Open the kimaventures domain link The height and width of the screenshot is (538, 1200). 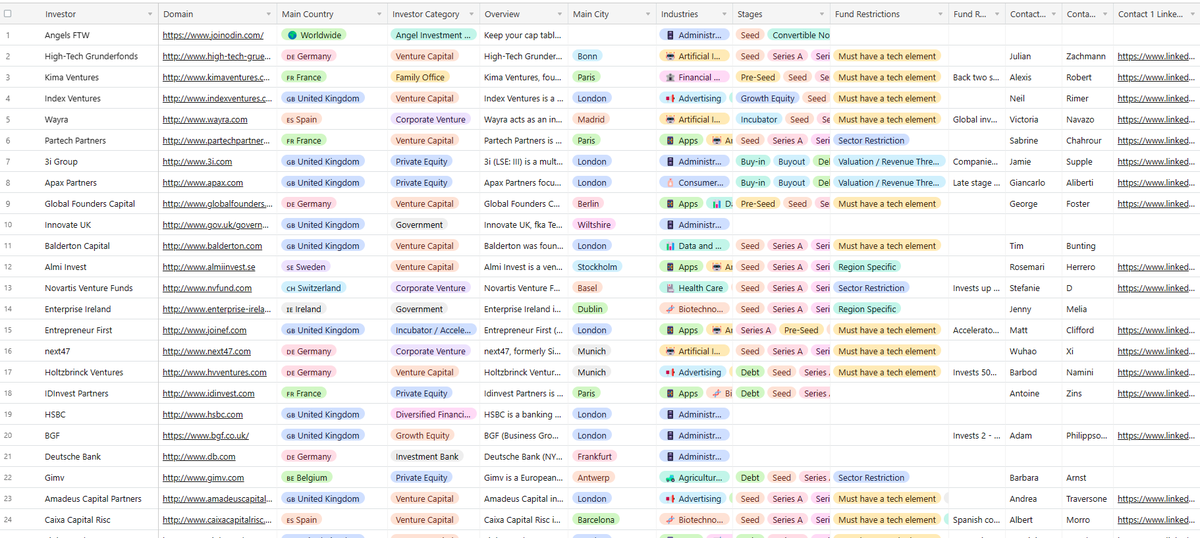(x=216, y=77)
